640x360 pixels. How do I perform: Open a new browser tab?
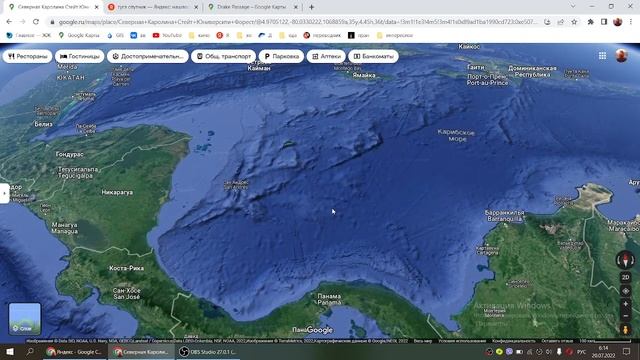311,7
